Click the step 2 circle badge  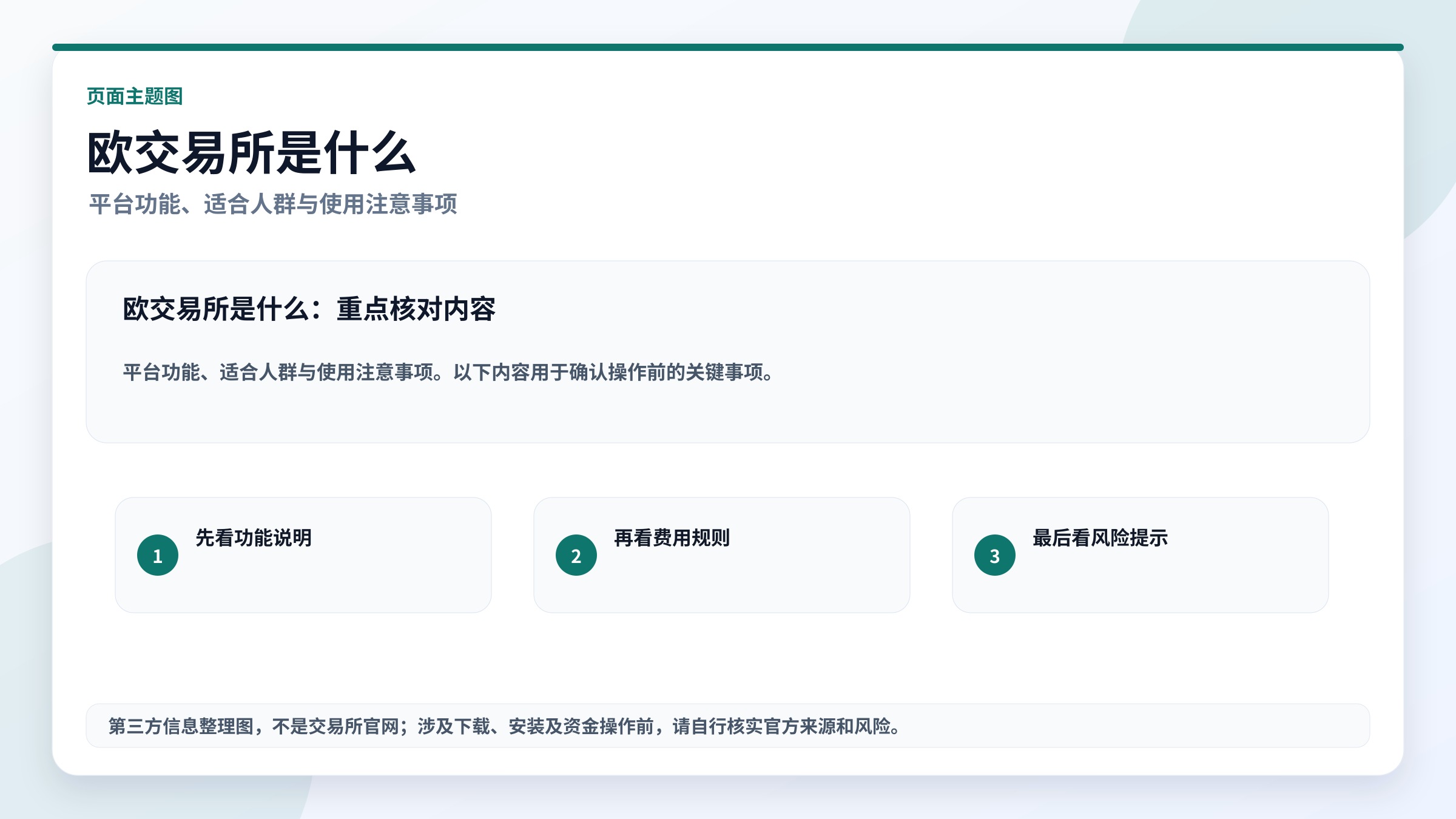(576, 555)
